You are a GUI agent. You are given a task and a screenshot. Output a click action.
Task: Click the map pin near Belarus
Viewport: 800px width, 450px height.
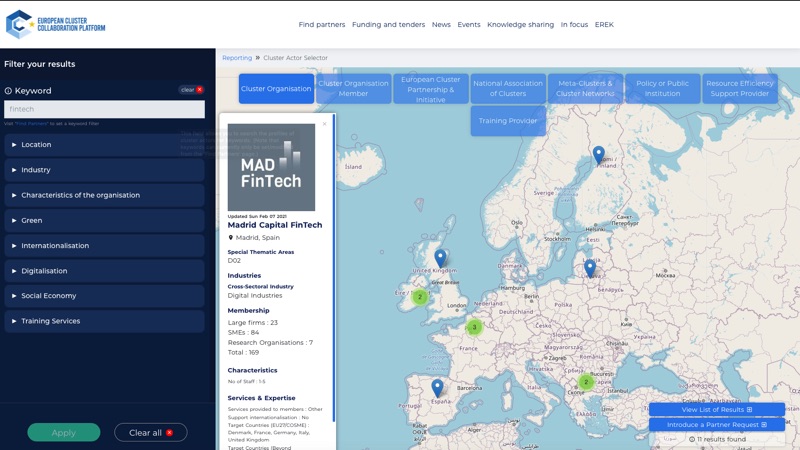(590, 267)
